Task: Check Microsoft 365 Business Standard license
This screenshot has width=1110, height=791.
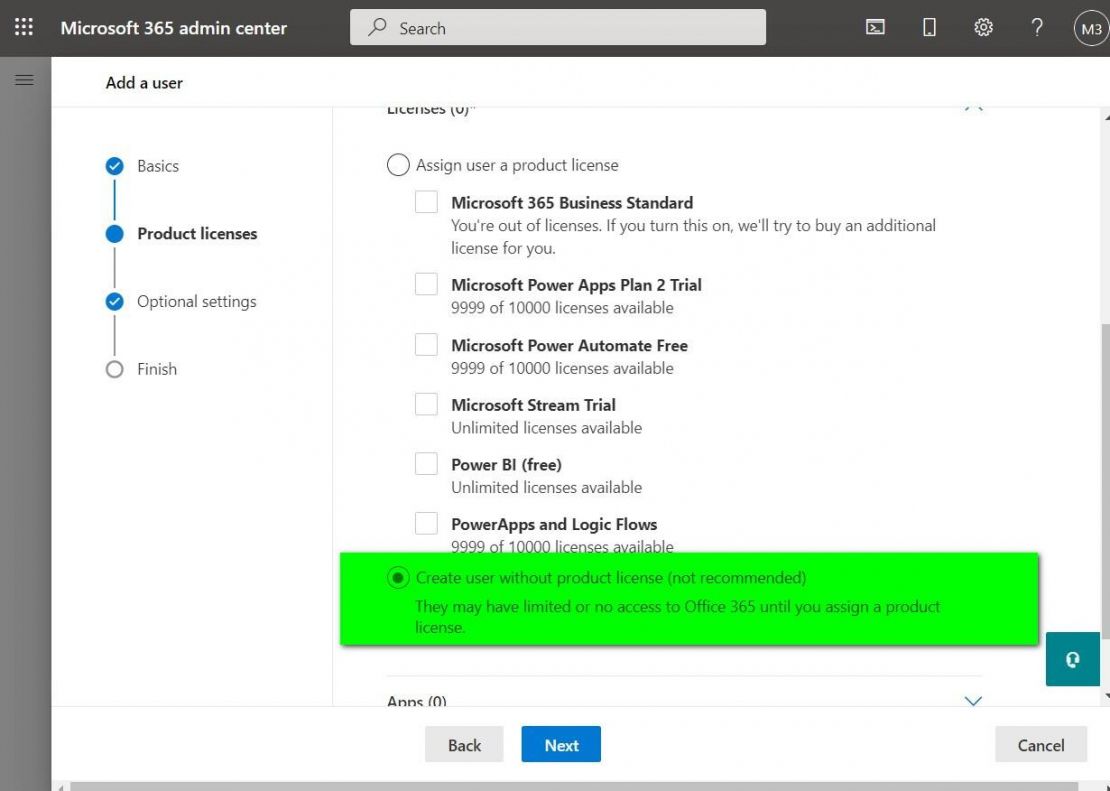Action: (427, 202)
